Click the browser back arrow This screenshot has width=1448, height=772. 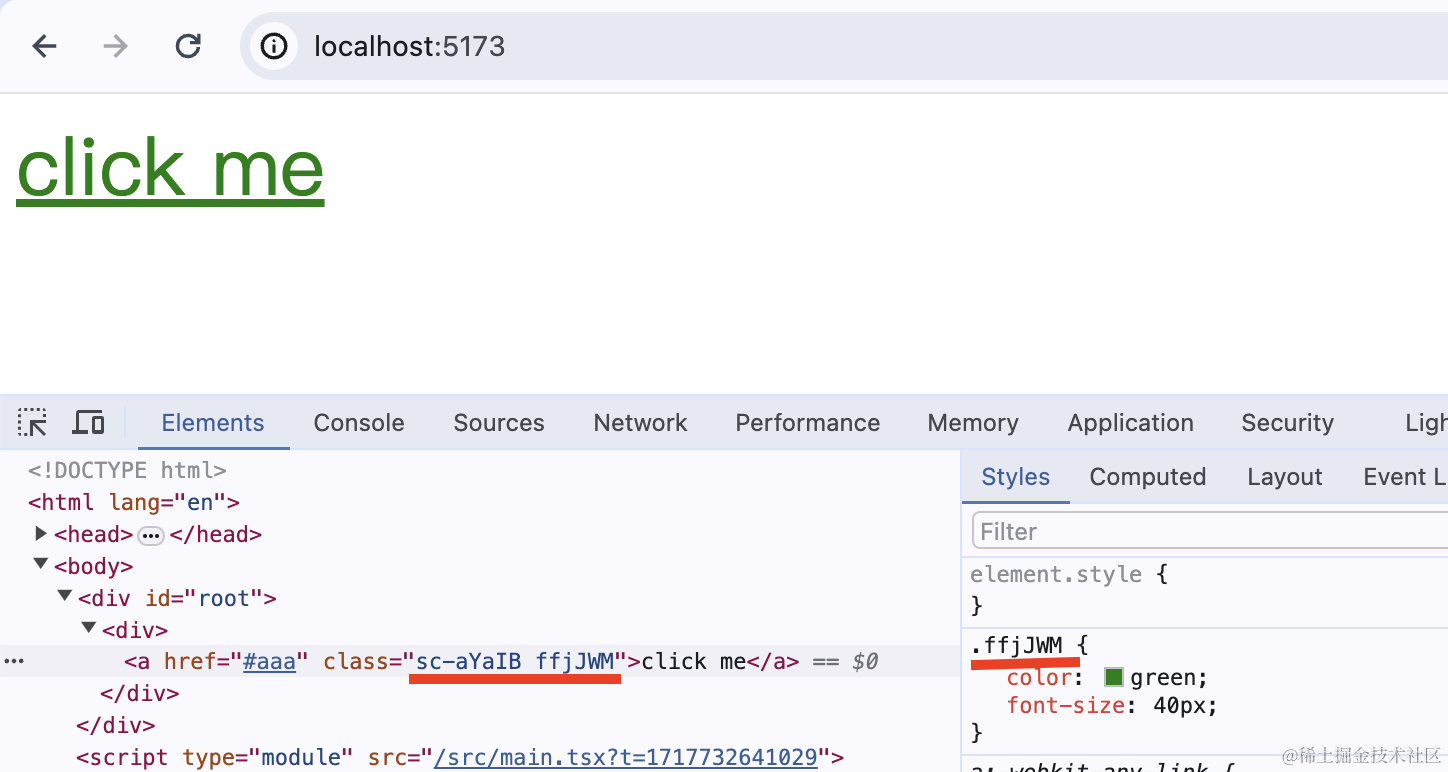44,46
